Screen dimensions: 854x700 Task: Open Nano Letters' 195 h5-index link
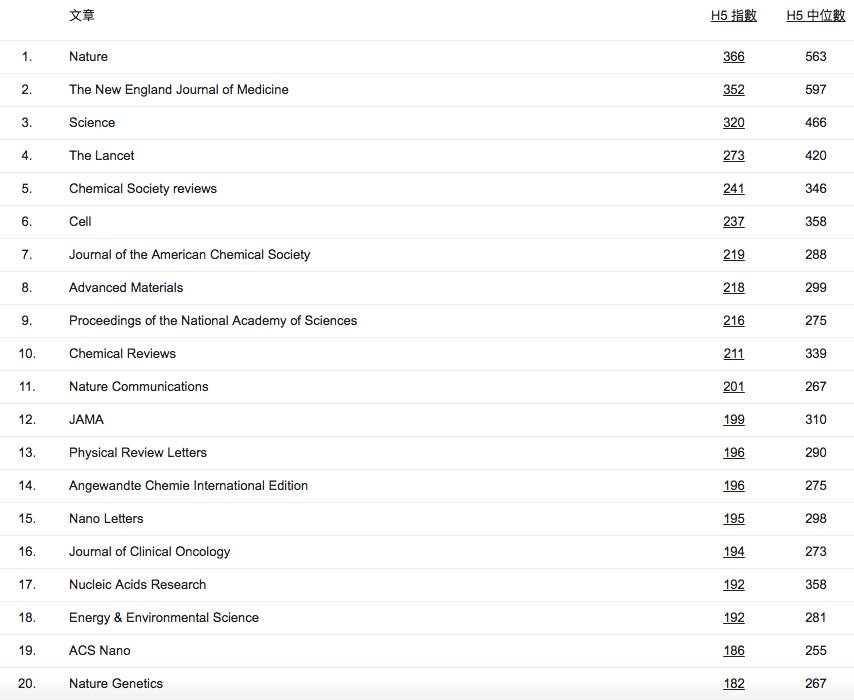pos(733,518)
